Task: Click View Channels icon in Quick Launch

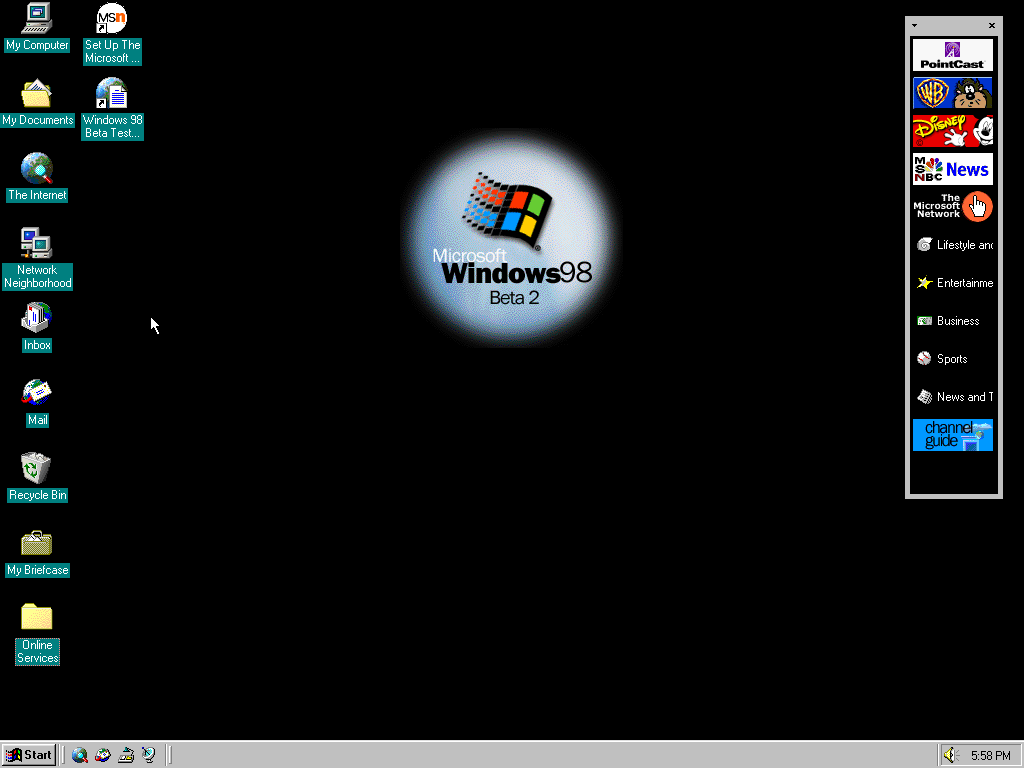Action: [x=149, y=756]
